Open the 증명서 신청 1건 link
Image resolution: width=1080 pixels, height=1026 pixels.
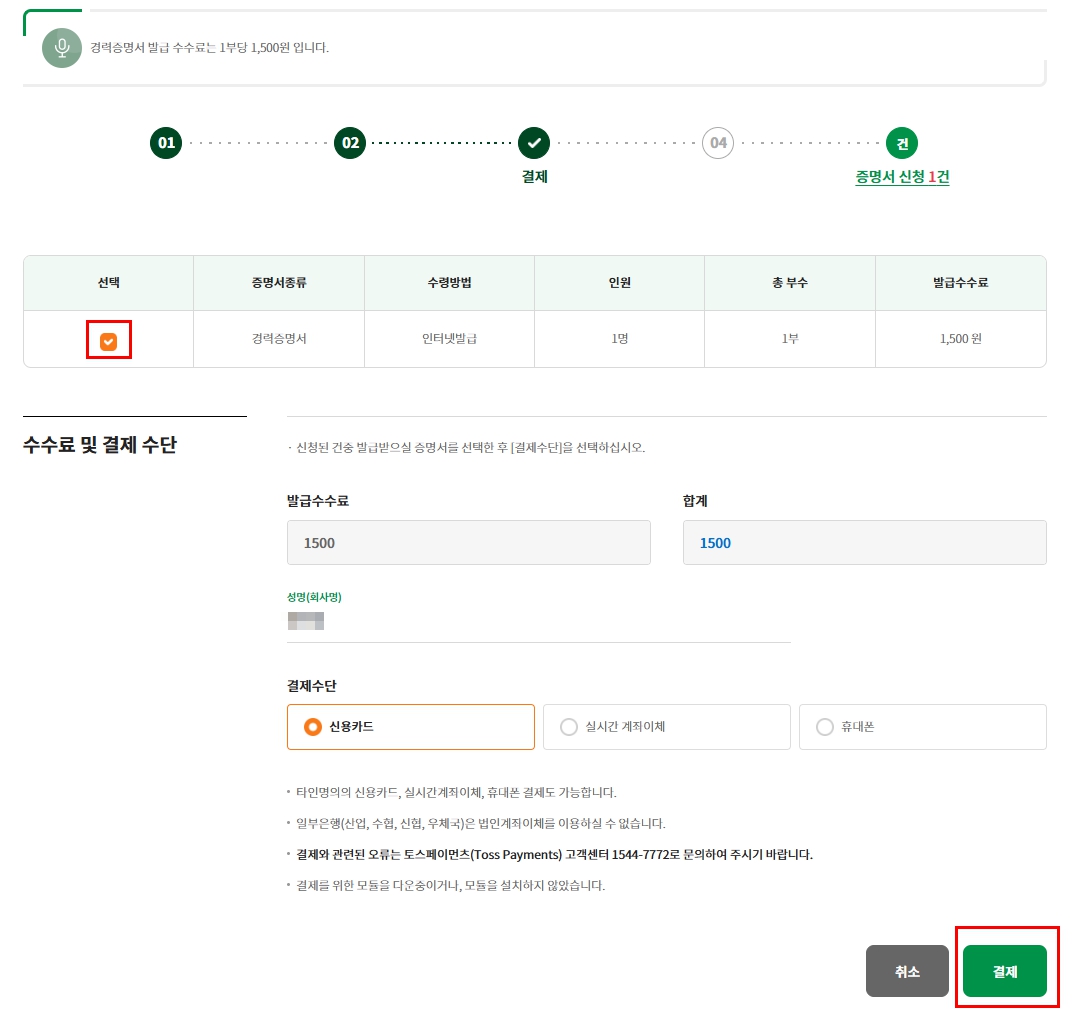[902, 176]
